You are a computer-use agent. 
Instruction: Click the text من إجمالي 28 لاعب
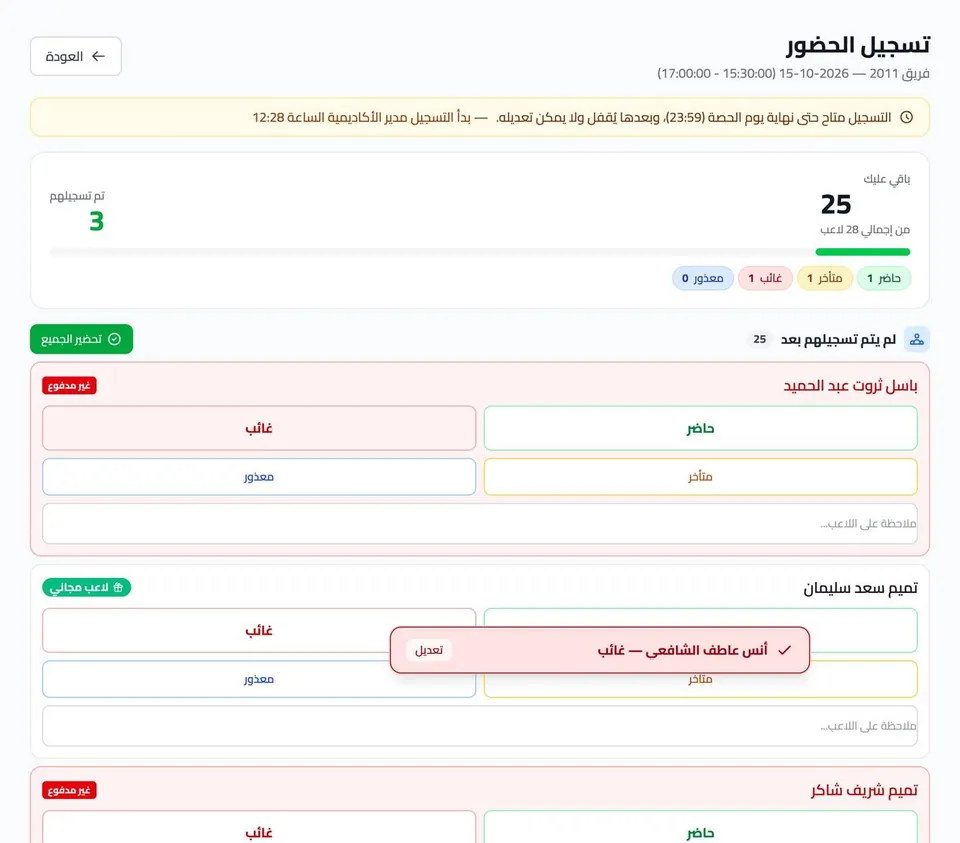click(x=865, y=230)
